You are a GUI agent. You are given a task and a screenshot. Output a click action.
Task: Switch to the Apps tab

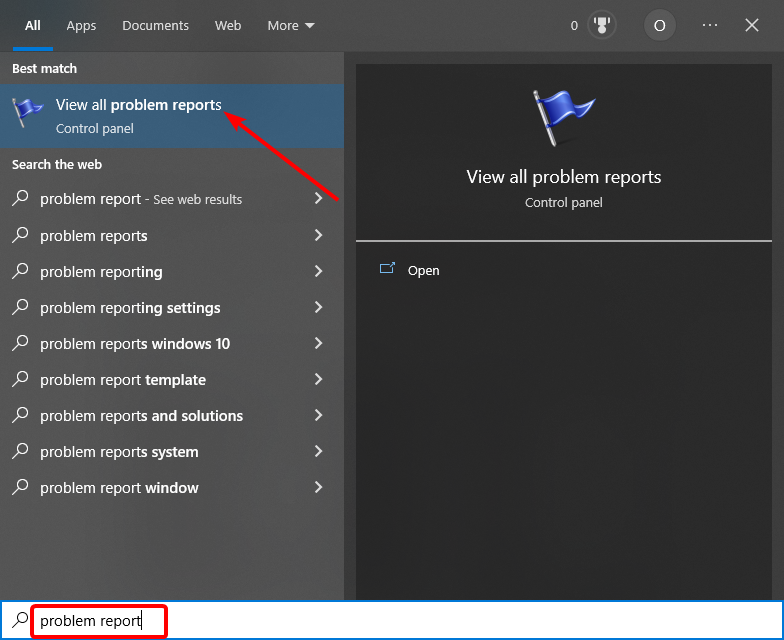(x=81, y=26)
